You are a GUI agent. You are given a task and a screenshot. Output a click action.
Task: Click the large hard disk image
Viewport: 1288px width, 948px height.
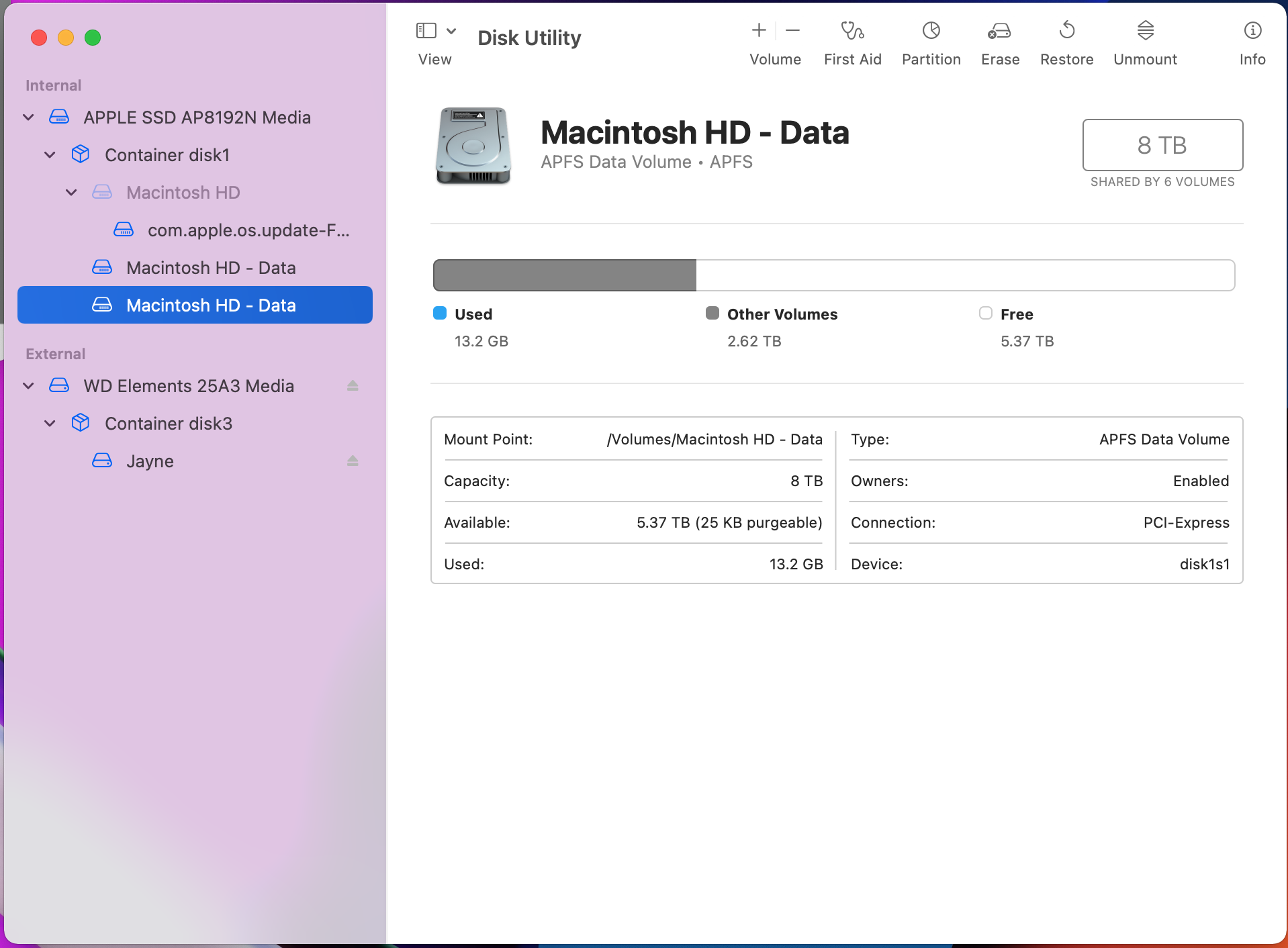(473, 146)
